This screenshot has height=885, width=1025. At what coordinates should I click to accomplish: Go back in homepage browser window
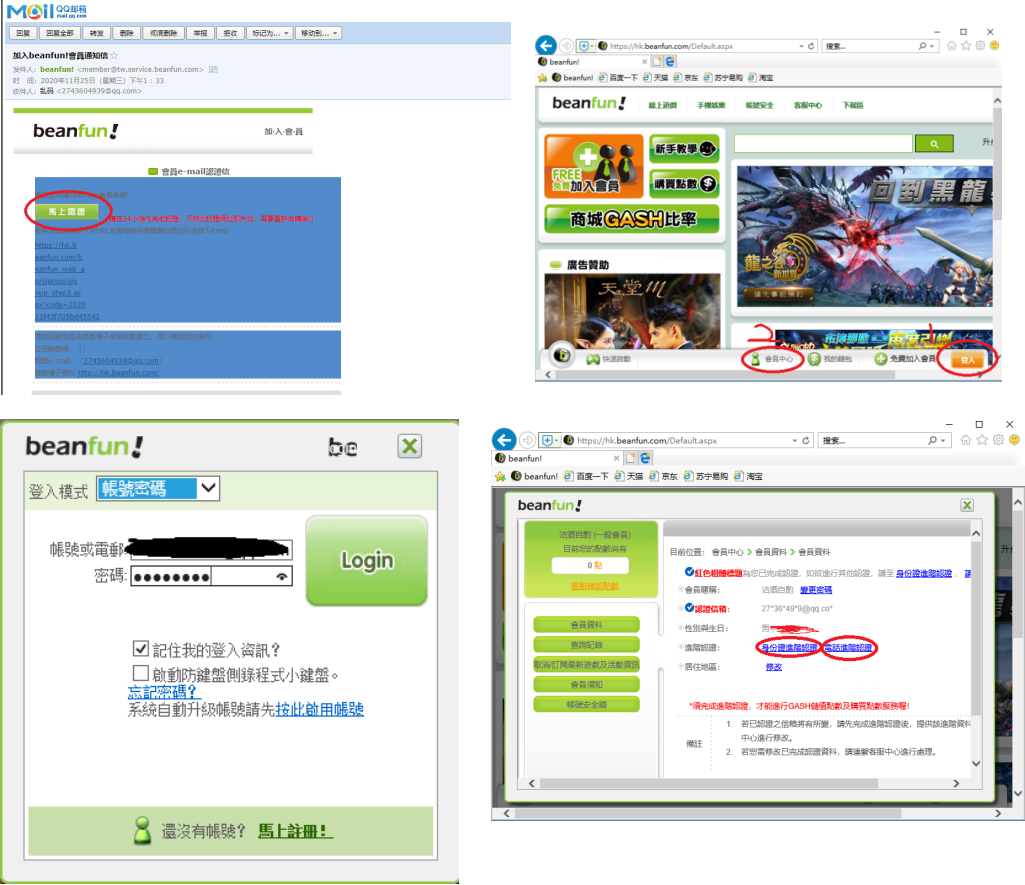546,46
